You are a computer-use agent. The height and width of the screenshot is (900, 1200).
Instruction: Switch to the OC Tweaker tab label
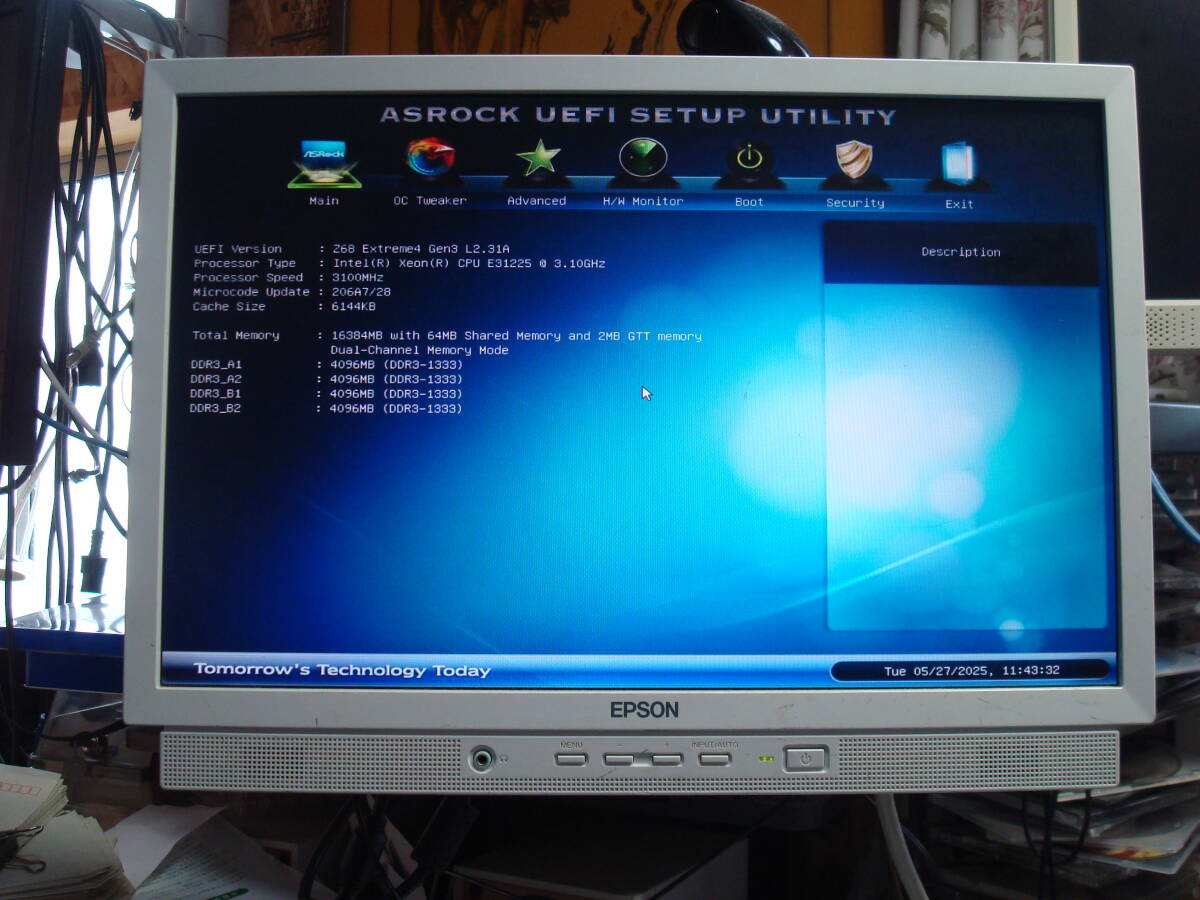tap(430, 201)
